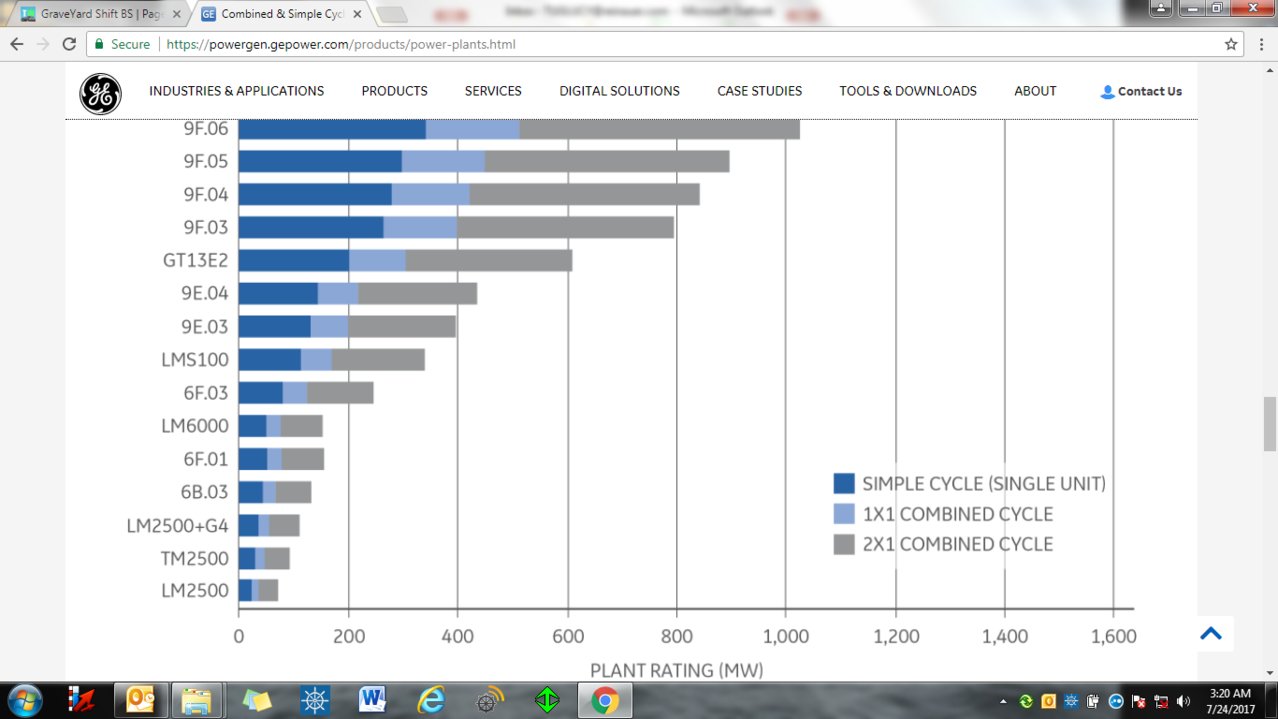Image resolution: width=1278 pixels, height=719 pixels.
Task: Open Windows Explorer from the taskbar
Action: coord(197,700)
